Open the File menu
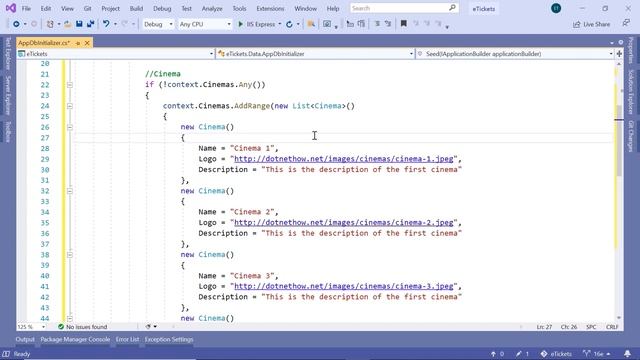640x360 pixels. coord(26,9)
